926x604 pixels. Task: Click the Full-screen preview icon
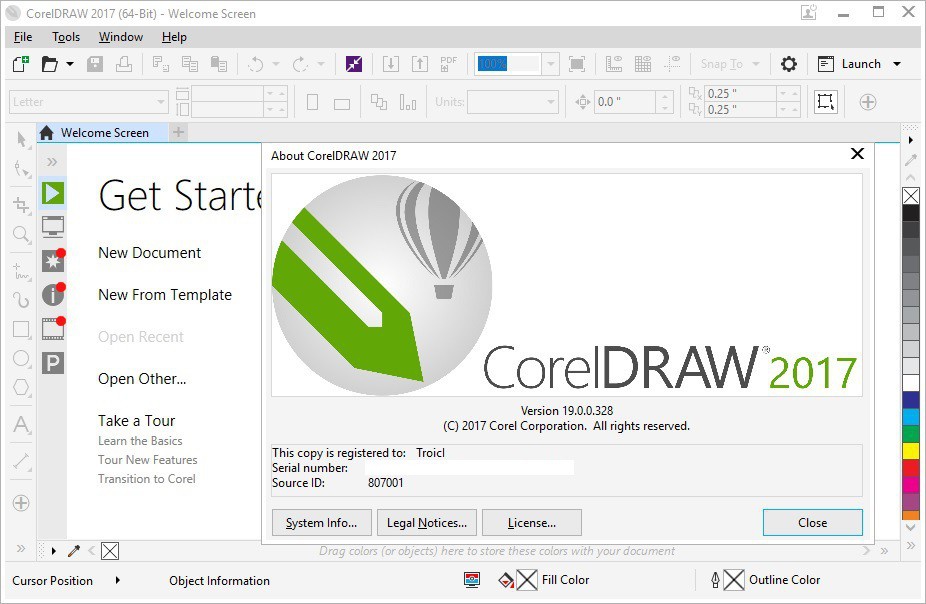pyautogui.click(x=576, y=64)
